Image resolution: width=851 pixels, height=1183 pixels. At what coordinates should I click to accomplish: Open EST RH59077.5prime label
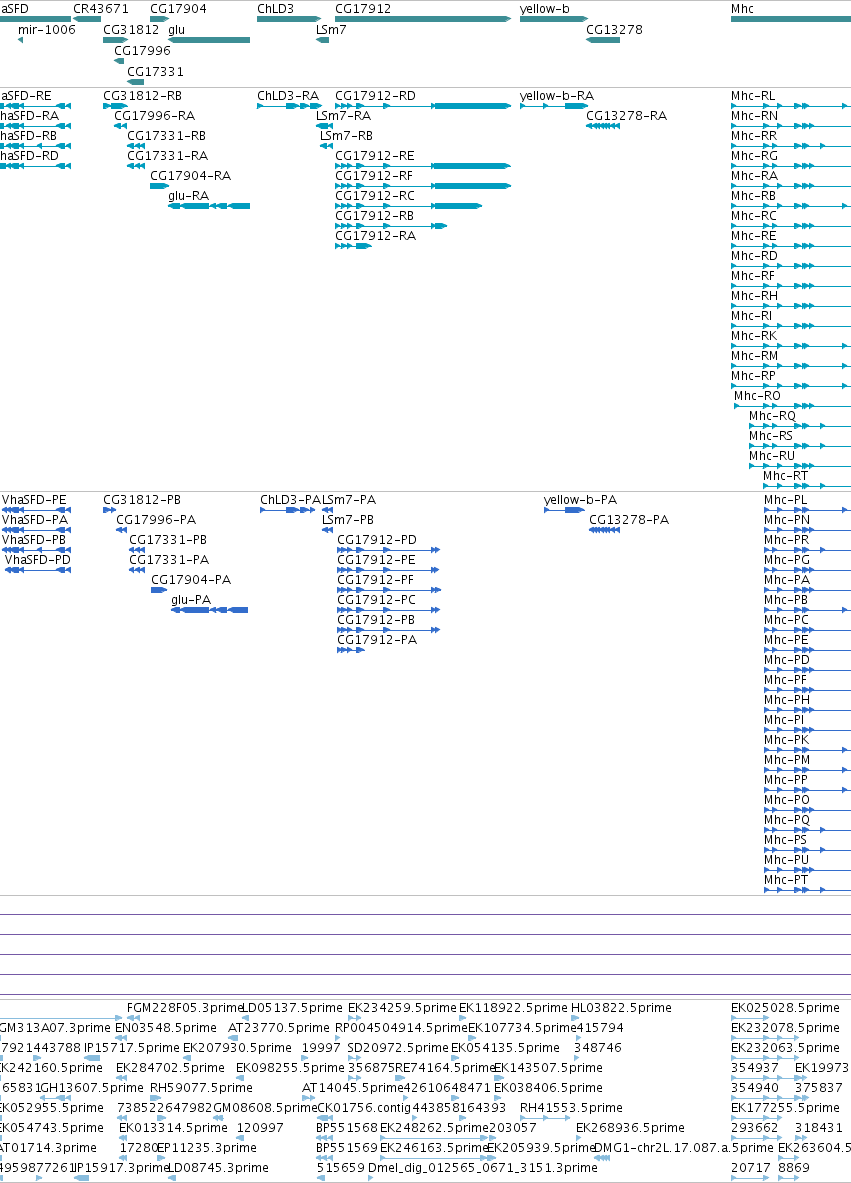201,1088
